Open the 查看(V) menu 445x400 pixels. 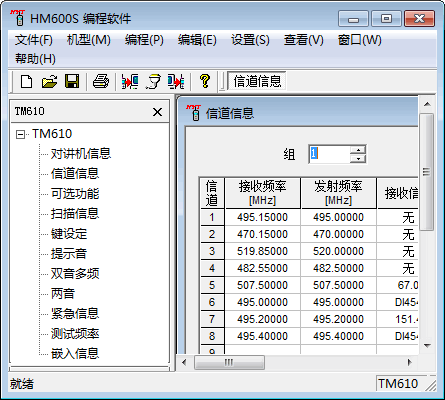(304, 40)
